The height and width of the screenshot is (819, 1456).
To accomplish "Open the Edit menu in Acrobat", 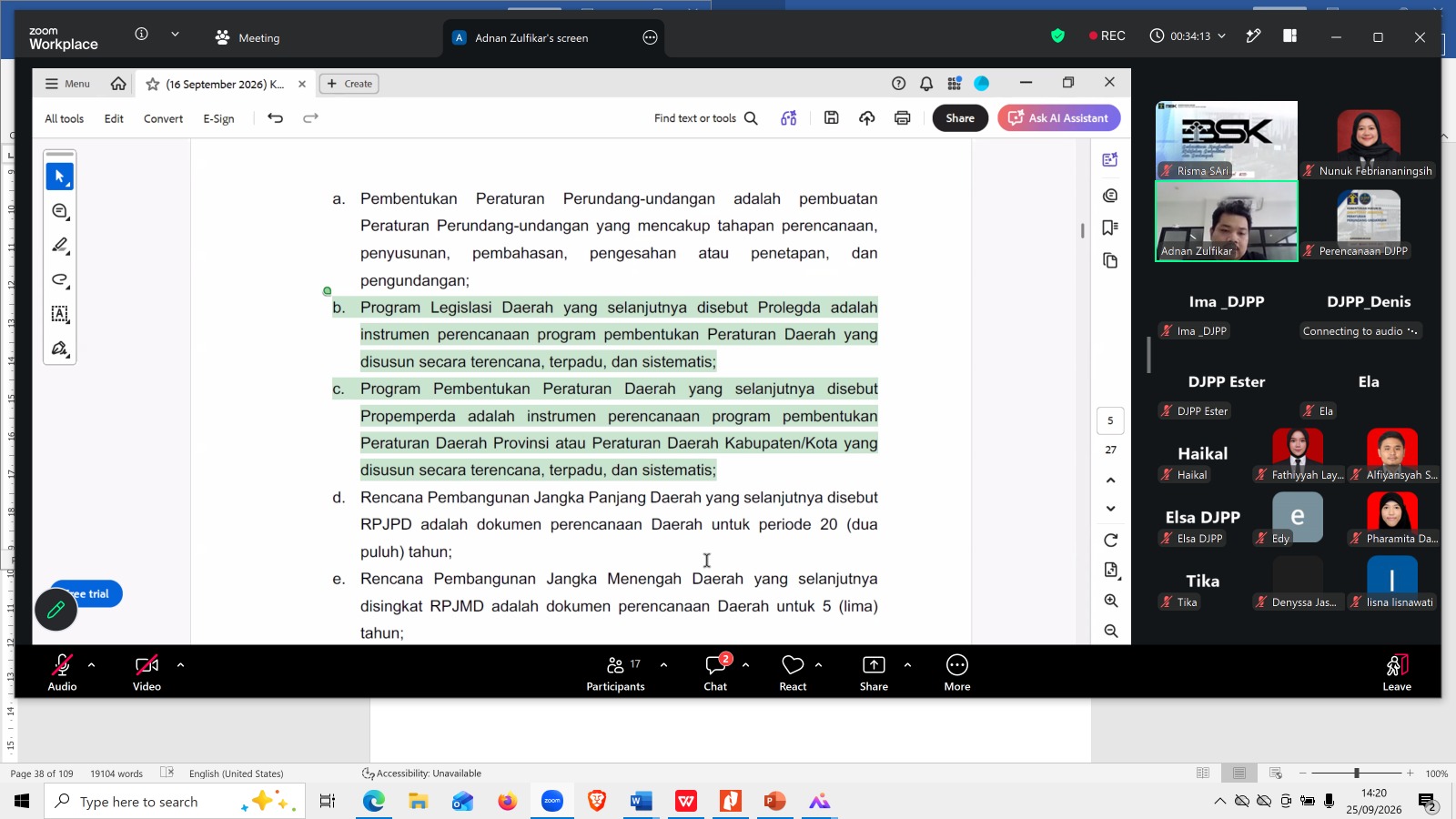I will pos(114,118).
